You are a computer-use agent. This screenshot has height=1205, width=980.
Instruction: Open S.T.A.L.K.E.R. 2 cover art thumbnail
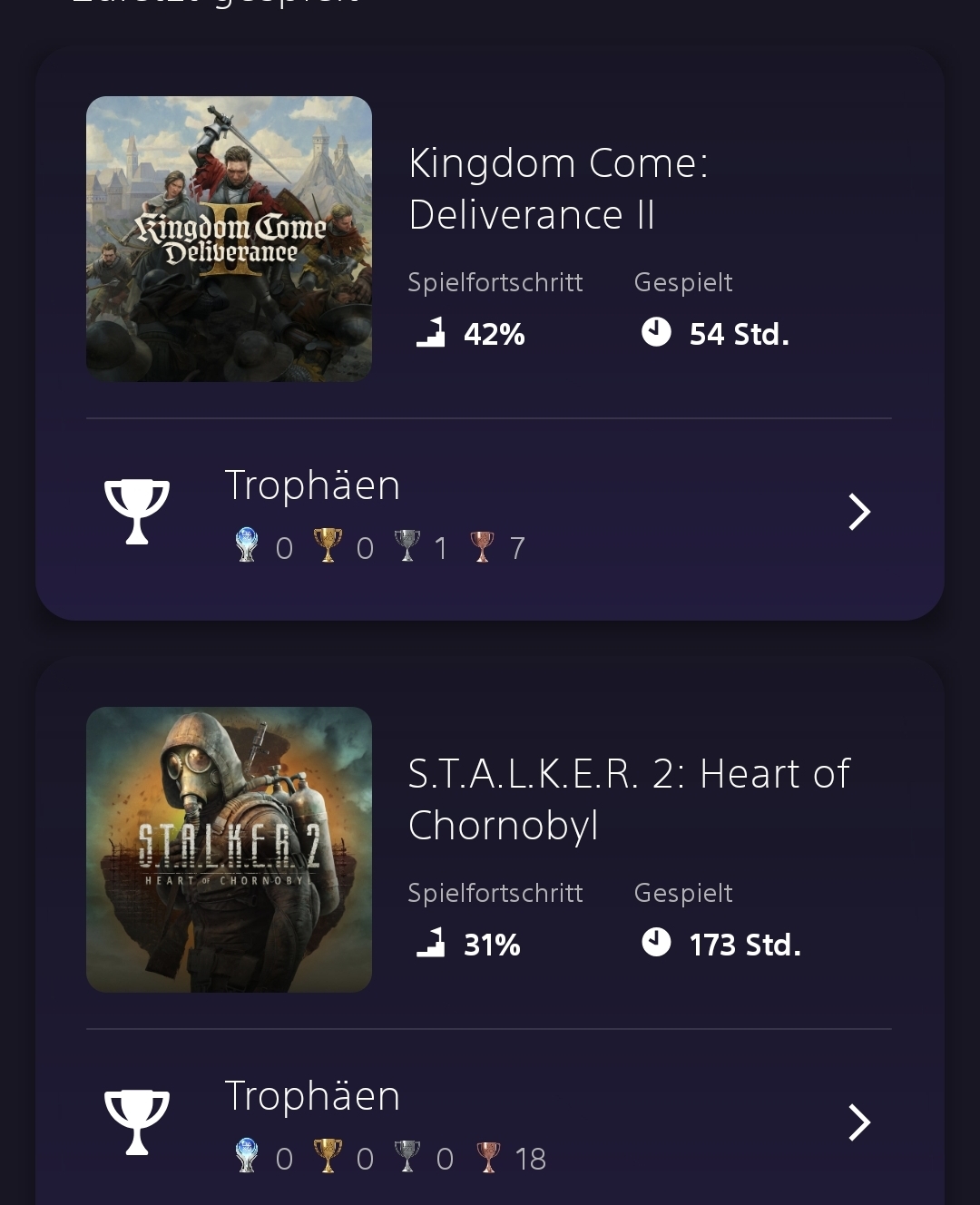(229, 849)
